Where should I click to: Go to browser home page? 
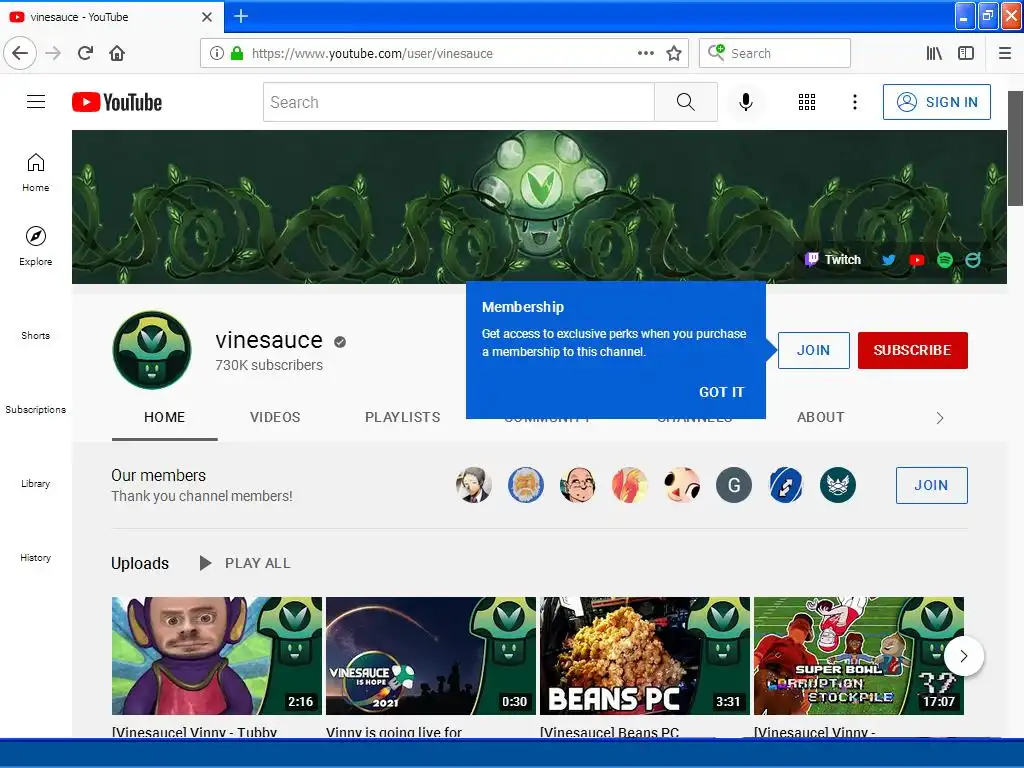click(x=117, y=53)
